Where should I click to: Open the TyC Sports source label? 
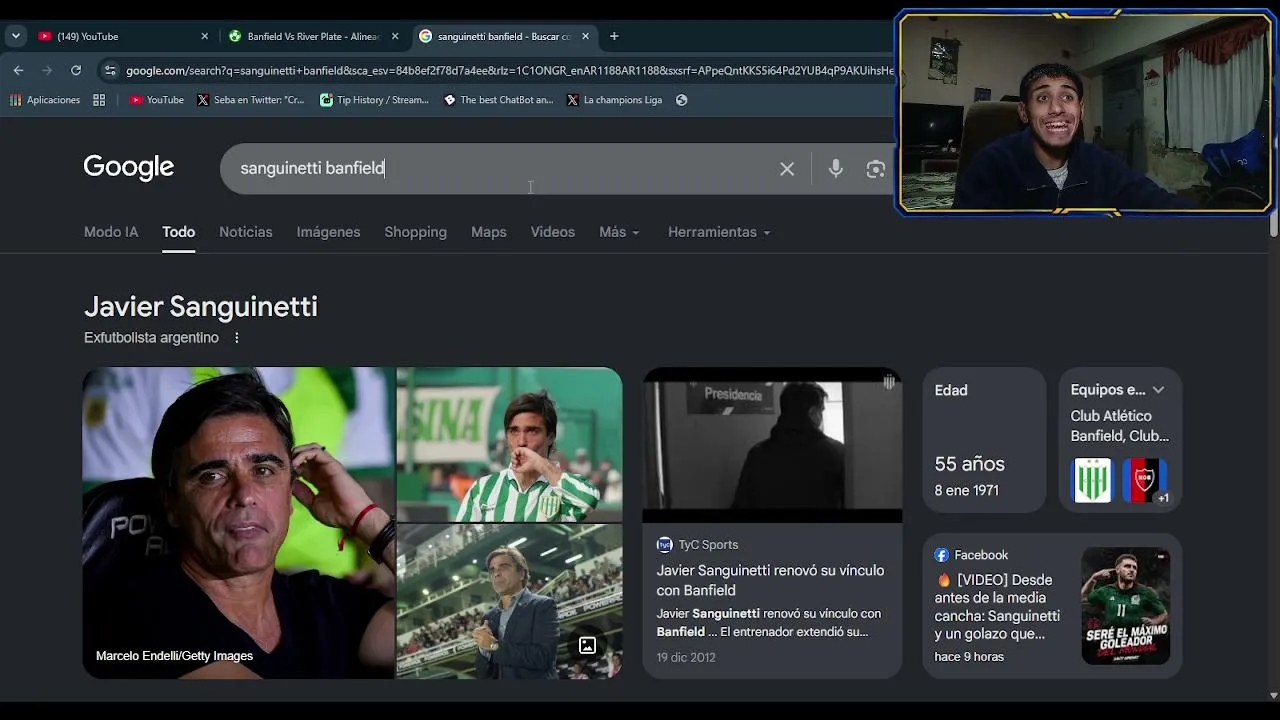(x=698, y=545)
